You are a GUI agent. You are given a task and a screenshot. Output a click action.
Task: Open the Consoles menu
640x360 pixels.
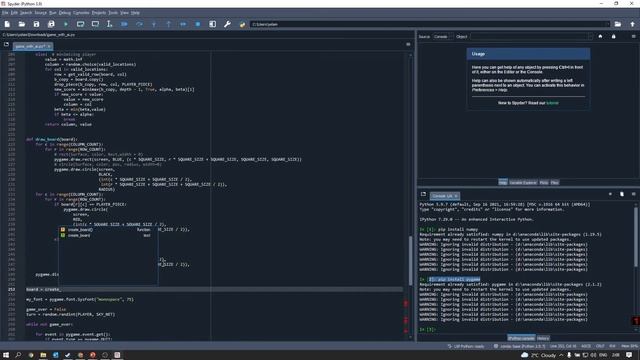[81, 13]
